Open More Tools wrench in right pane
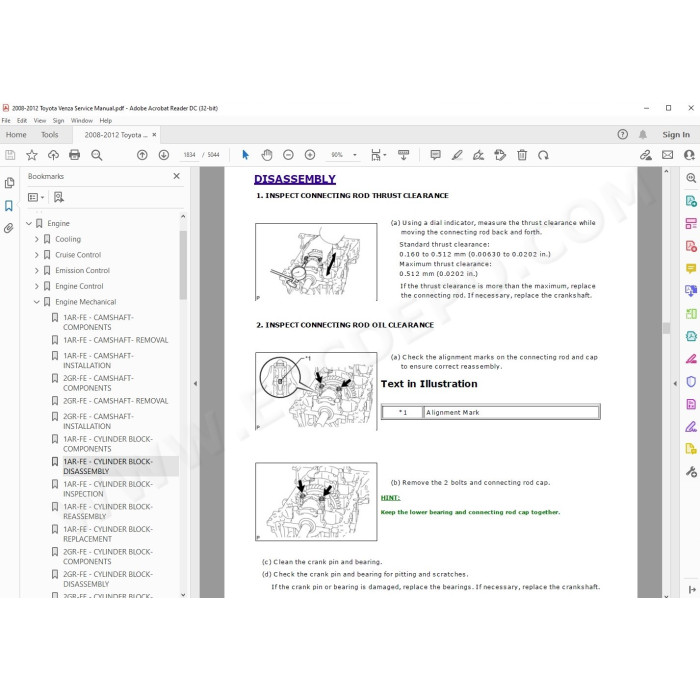700x700 pixels. pos(691,471)
